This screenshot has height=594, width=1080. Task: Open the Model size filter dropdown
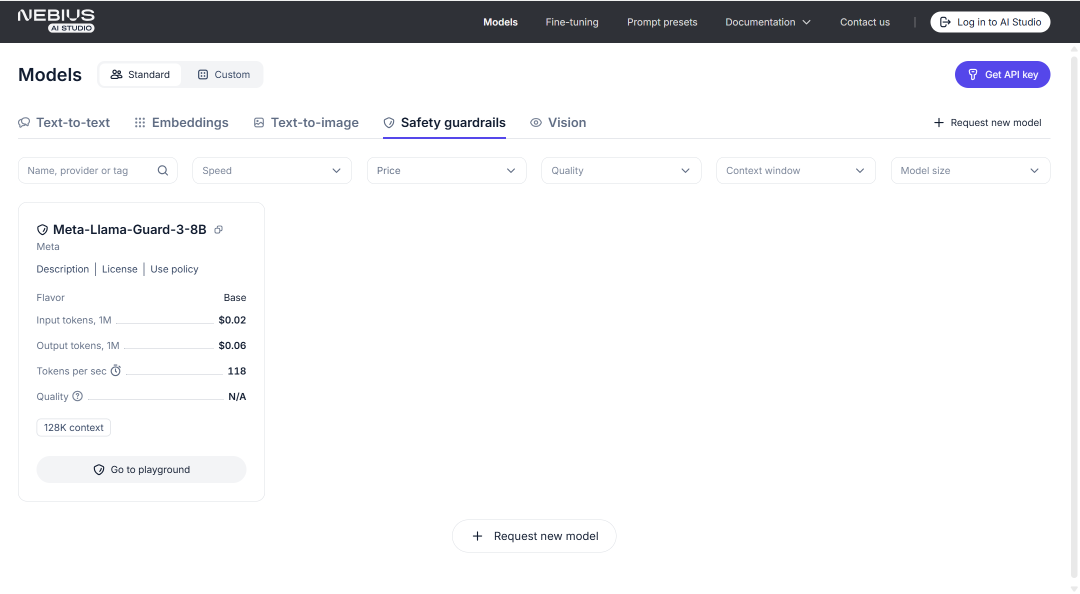(x=970, y=170)
